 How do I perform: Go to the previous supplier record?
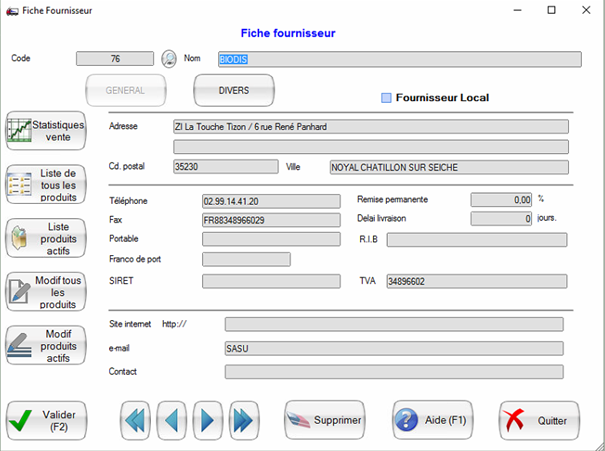tap(173, 419)
